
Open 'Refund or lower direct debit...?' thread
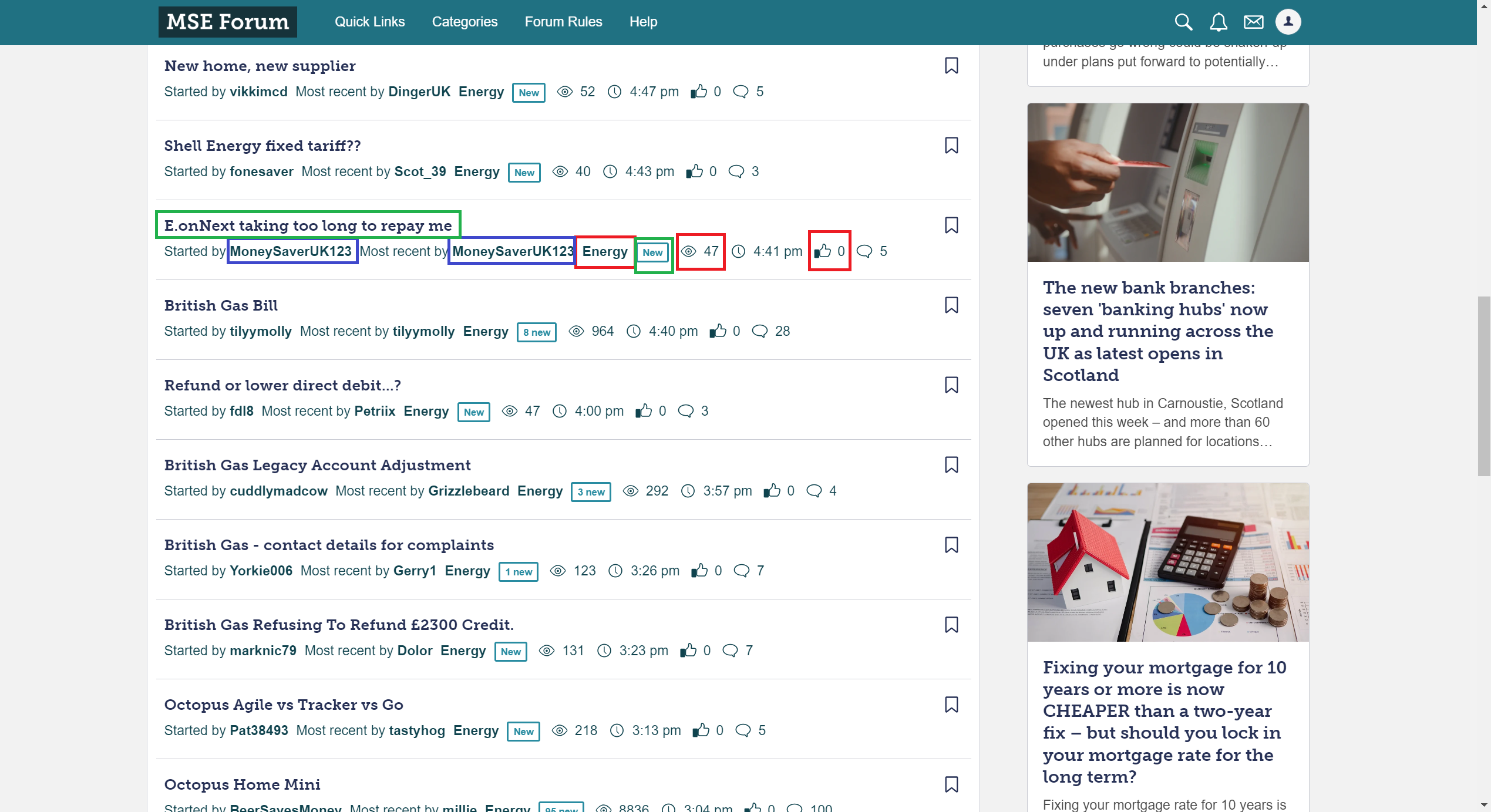coord(282,385)
